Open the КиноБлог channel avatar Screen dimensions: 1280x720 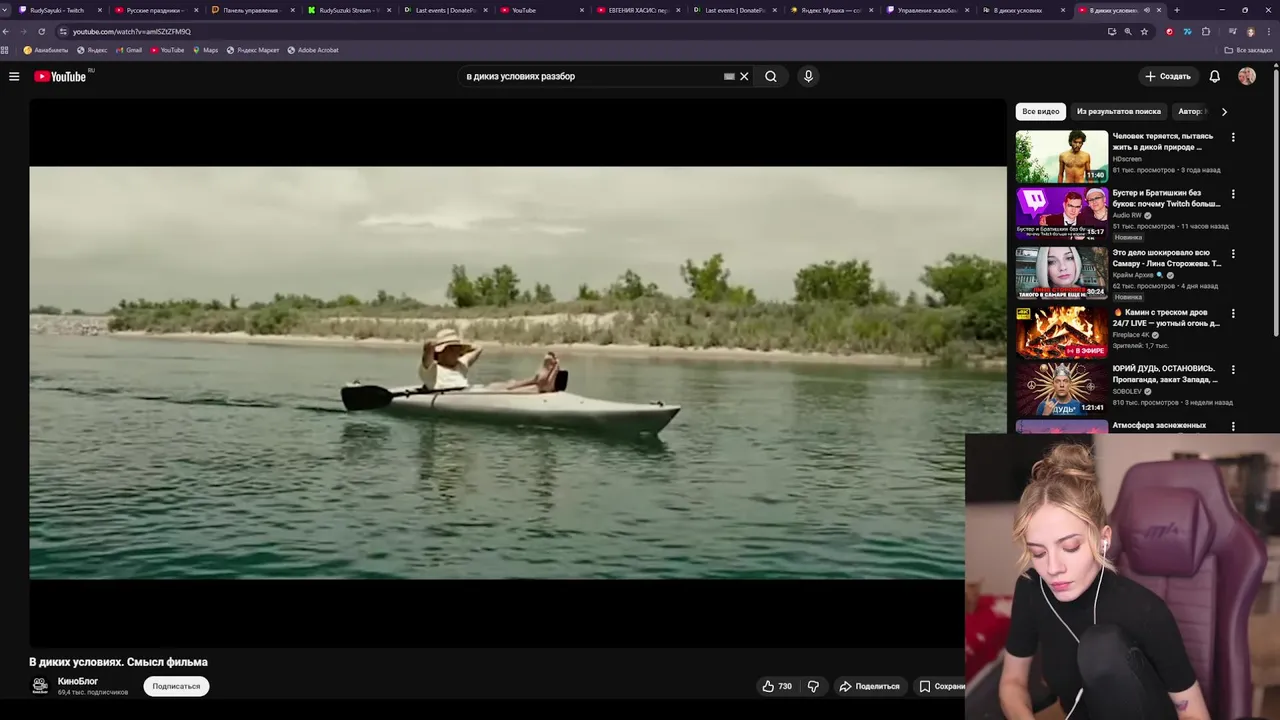tap(40, 685)
